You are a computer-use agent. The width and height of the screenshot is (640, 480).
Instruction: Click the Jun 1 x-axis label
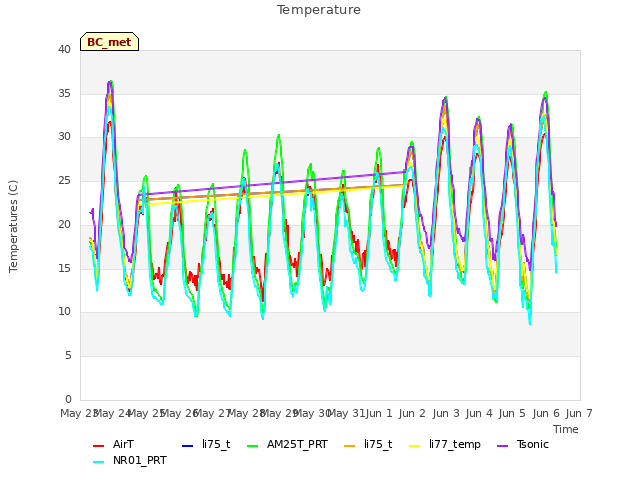(379, 413)
